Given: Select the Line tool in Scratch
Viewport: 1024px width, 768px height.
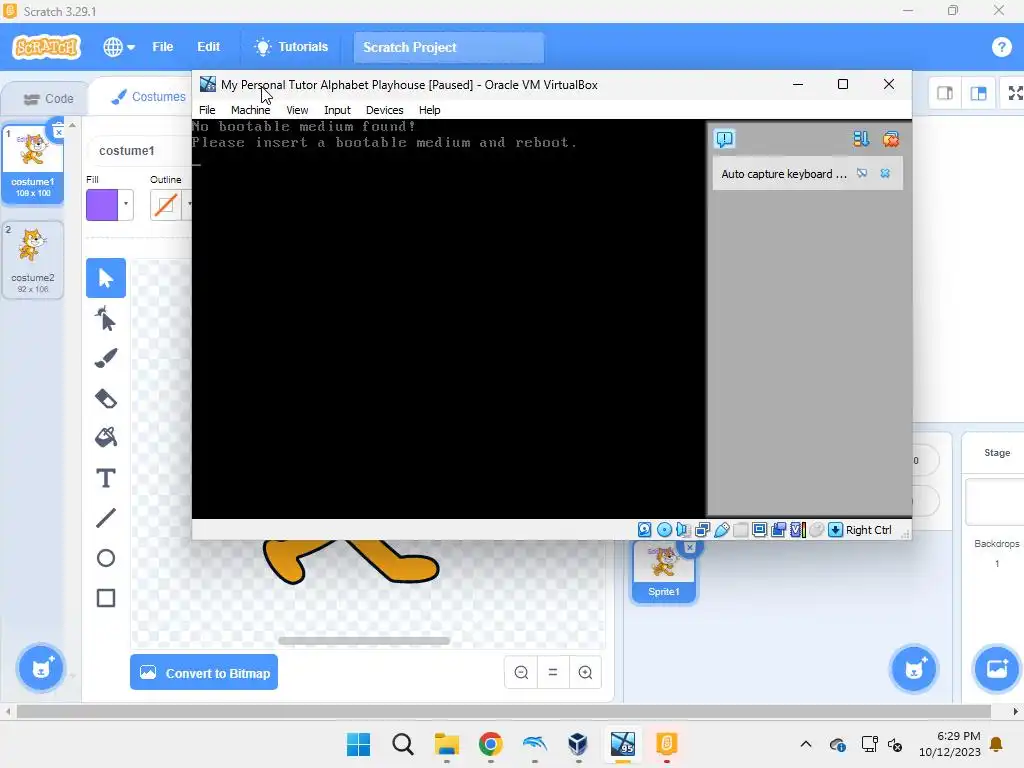Looking at the screenshot, I should 106,518.
